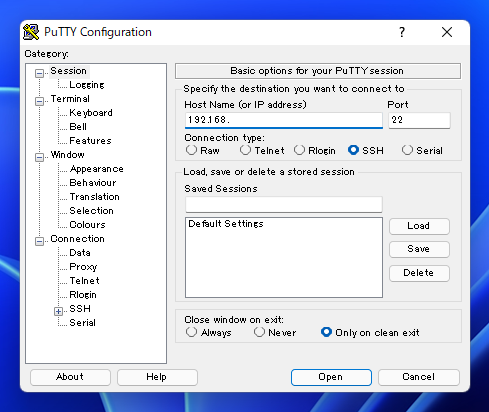The height and width of the screenshot is (412, 489).
Task: Click the Open button
Action: (331, 377)
